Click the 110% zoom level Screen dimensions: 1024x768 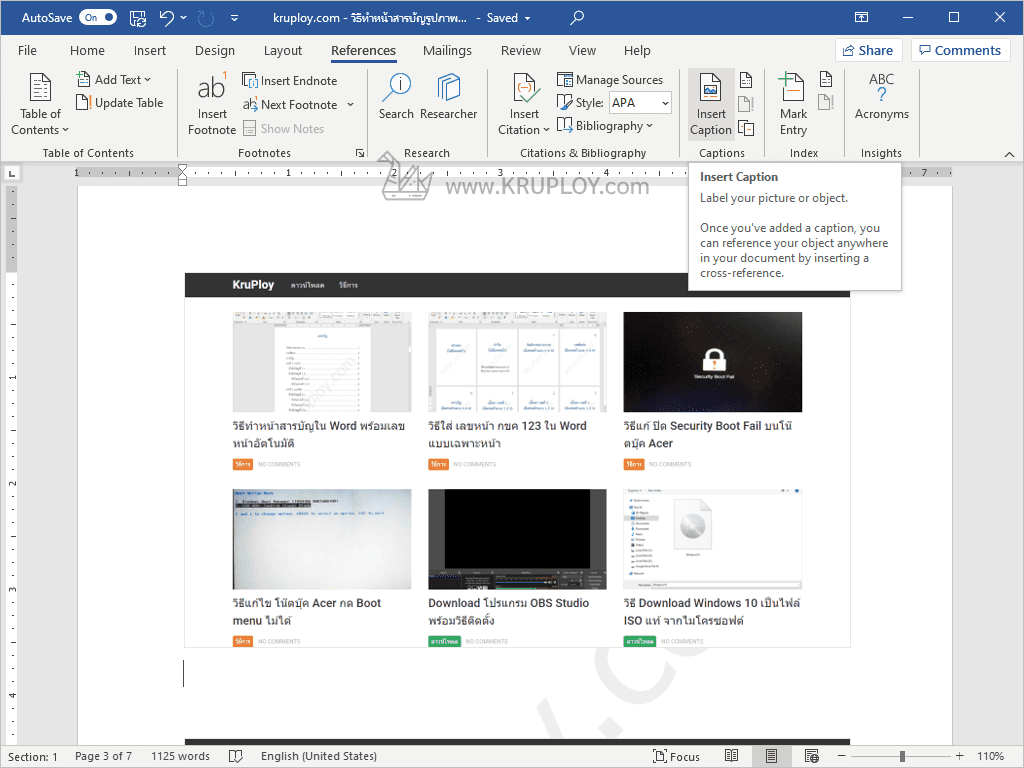pos(990,756)
